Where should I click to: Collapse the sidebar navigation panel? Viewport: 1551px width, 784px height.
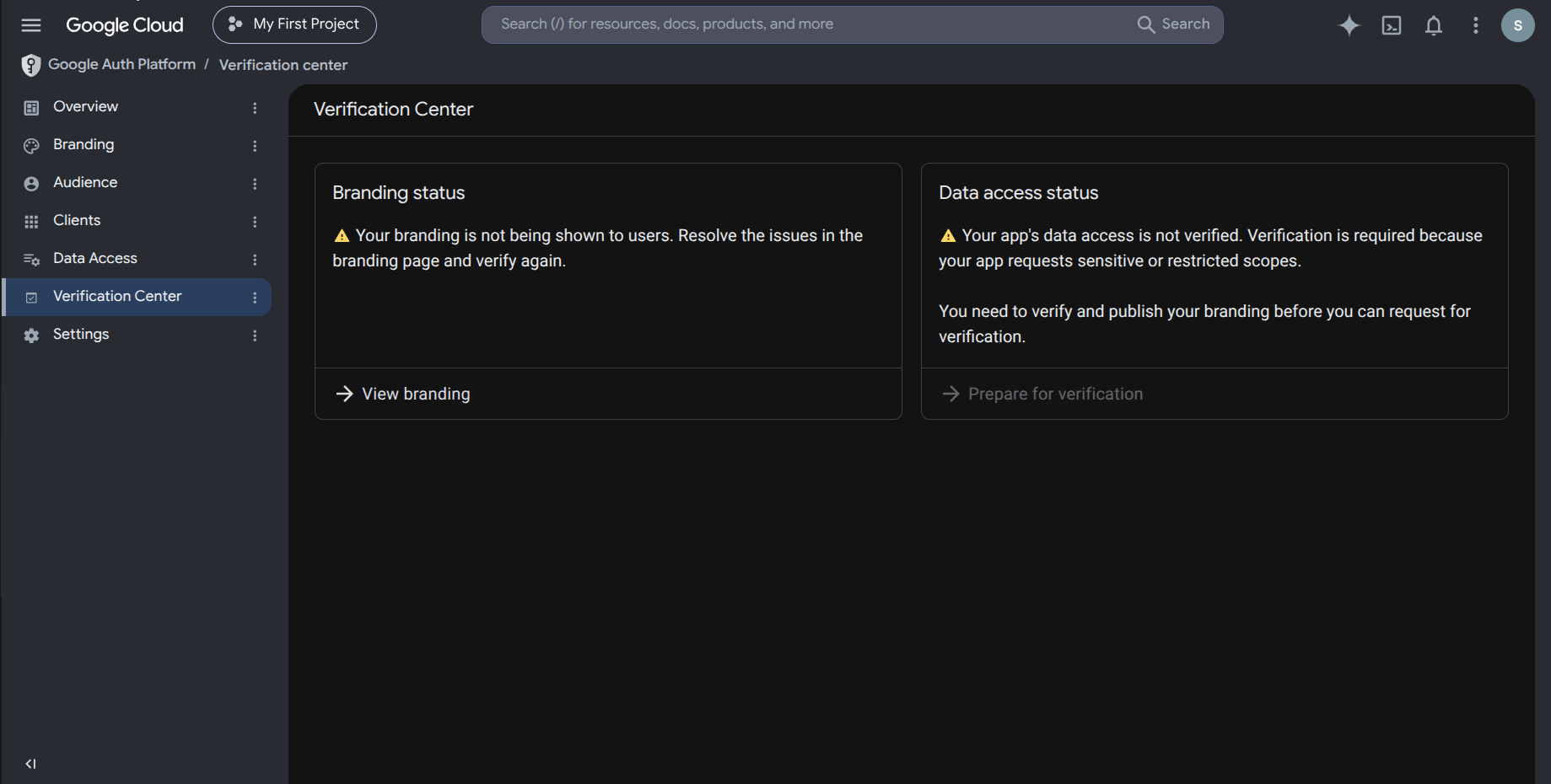tap(30, 764)
